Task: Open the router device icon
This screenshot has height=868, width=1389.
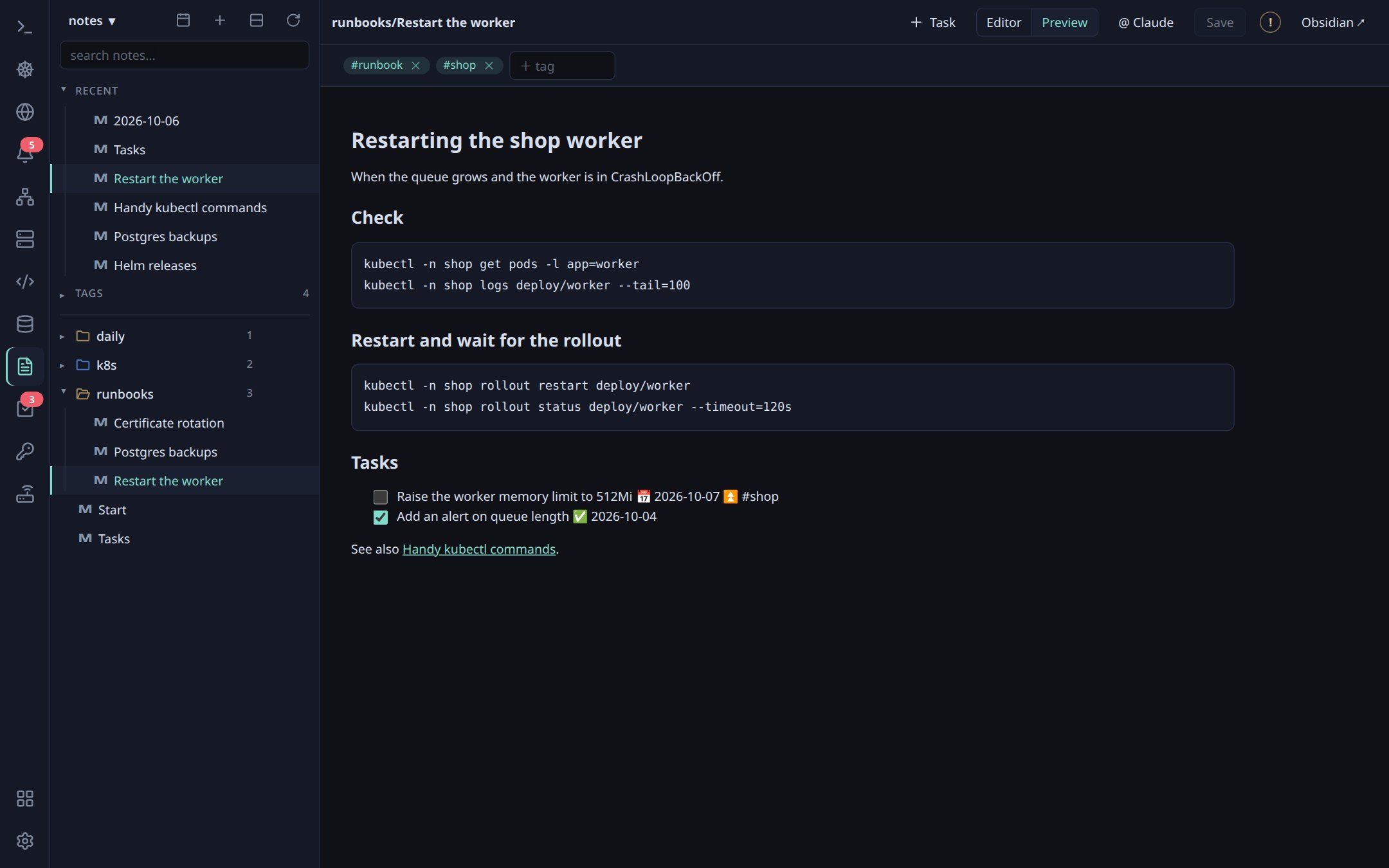Action: [x=24, y=494]
